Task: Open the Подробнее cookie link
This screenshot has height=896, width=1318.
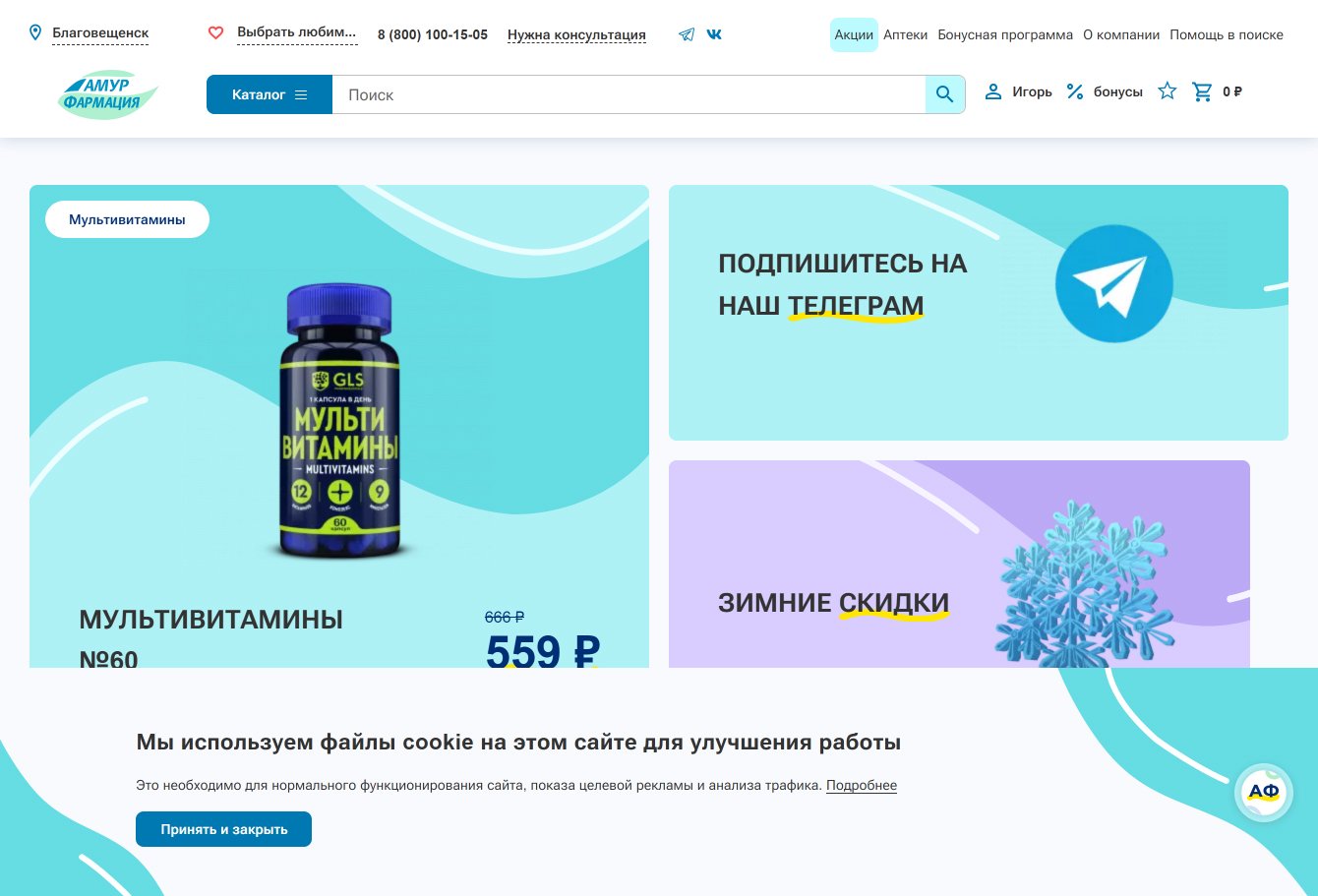Action: (x=862, y=785)
